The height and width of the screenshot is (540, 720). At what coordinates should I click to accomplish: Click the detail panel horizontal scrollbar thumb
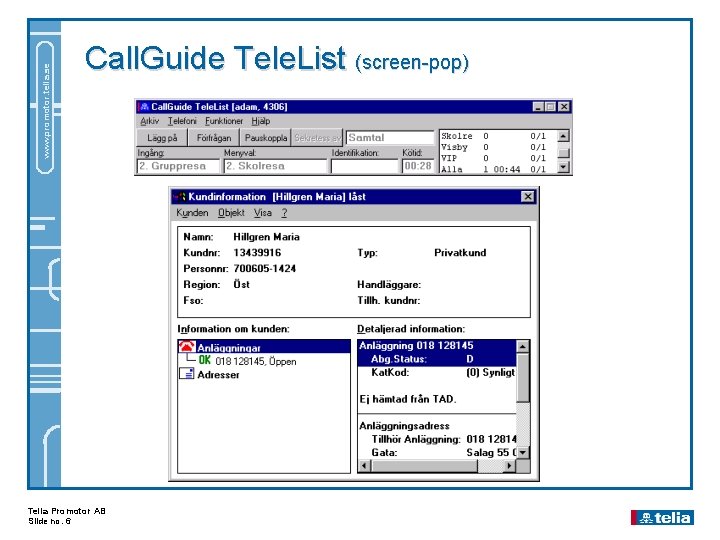pyautogui.click(x=424, y=466)
